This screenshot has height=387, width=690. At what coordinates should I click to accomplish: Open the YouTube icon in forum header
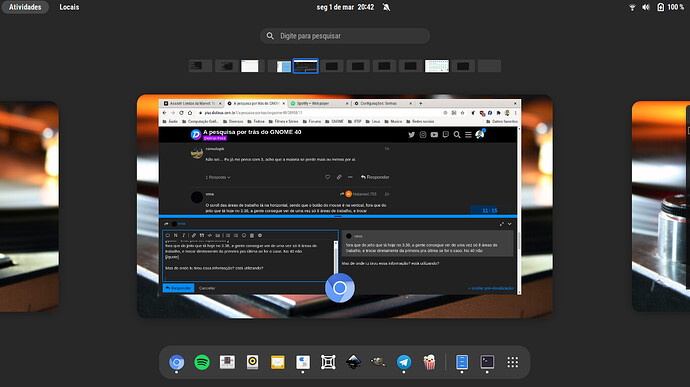[434, 135]
